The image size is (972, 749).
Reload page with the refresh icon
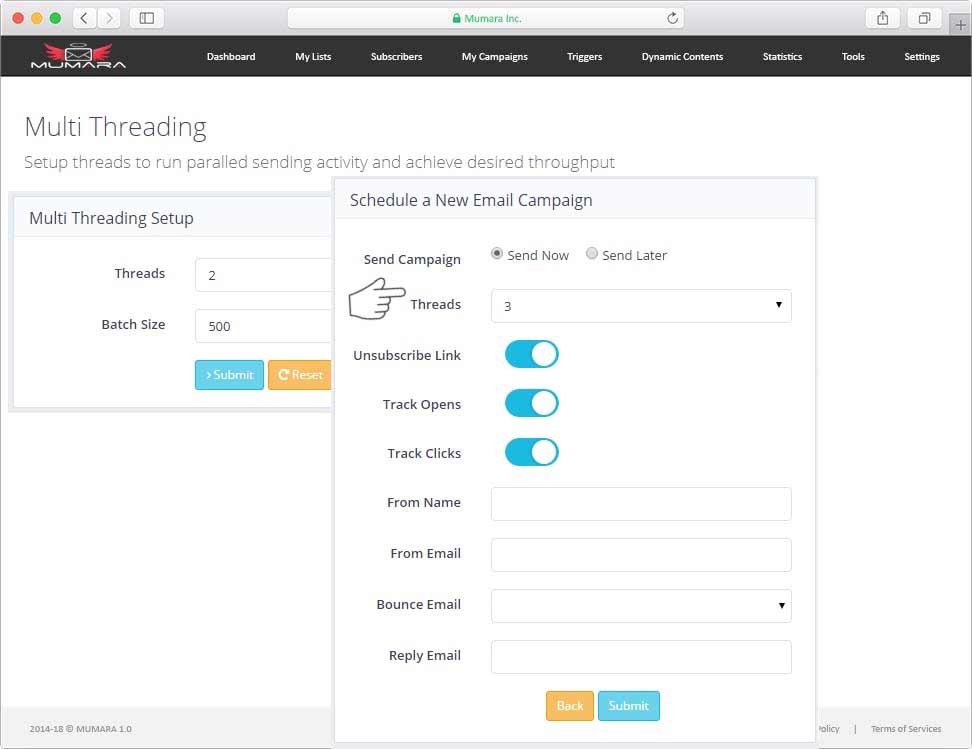click(672, 18)
